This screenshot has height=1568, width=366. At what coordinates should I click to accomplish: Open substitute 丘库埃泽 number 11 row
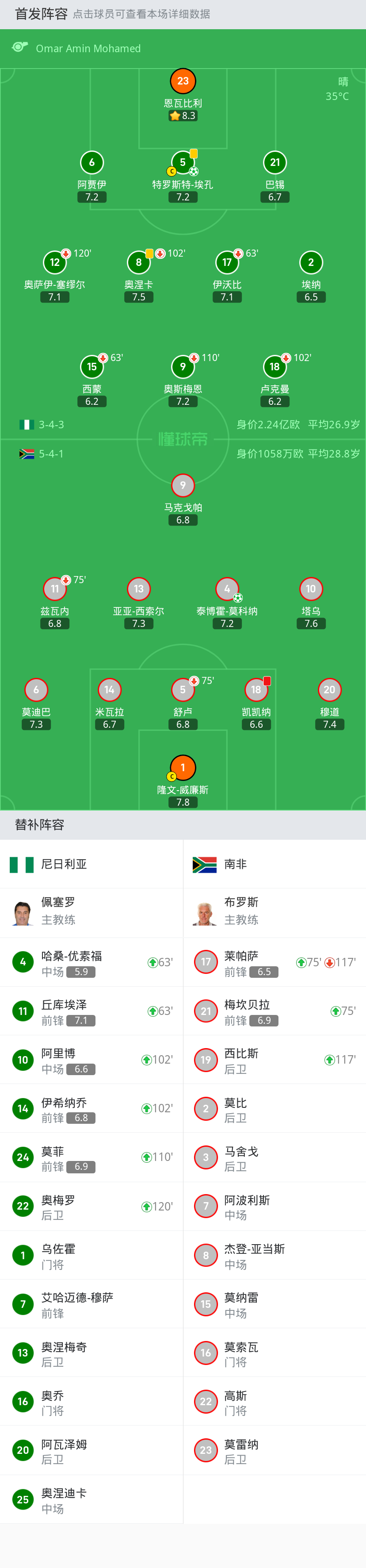[x=91, y=1011]
